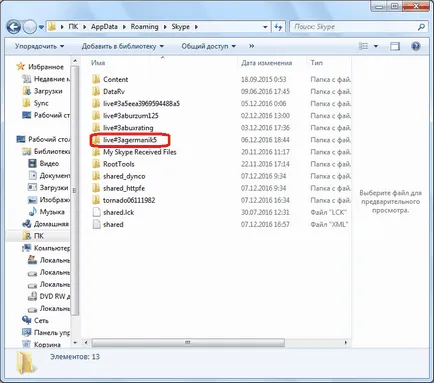Image resolution: width=434 pixels, height=383 pixels.
Task: Open the view options dropdown arrow
Action: 376,46
